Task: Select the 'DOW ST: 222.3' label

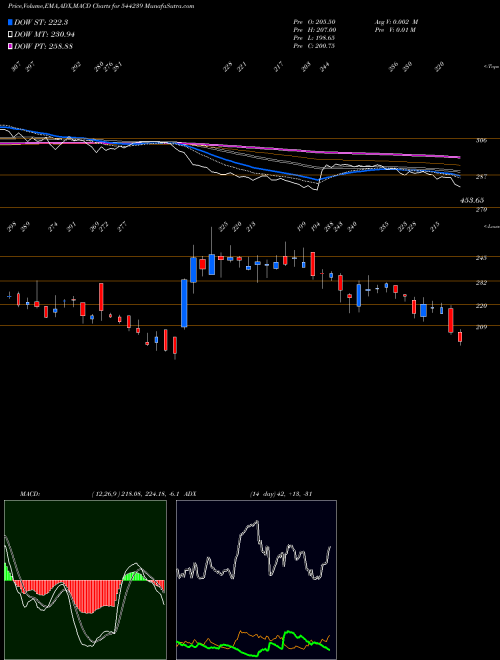Action: click(x=41, y=22)
